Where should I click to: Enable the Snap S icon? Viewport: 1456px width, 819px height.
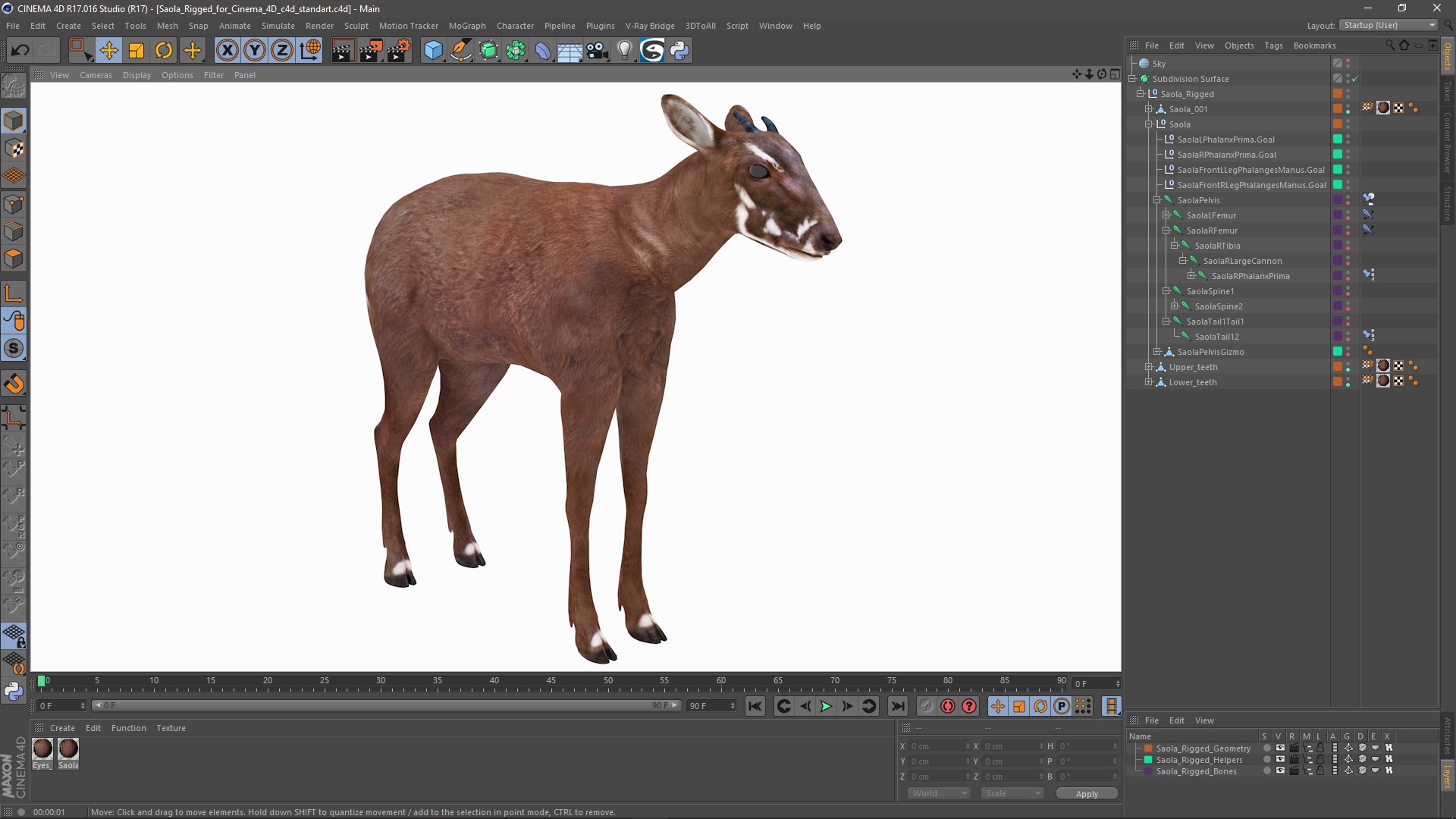(x=14, y=349)
